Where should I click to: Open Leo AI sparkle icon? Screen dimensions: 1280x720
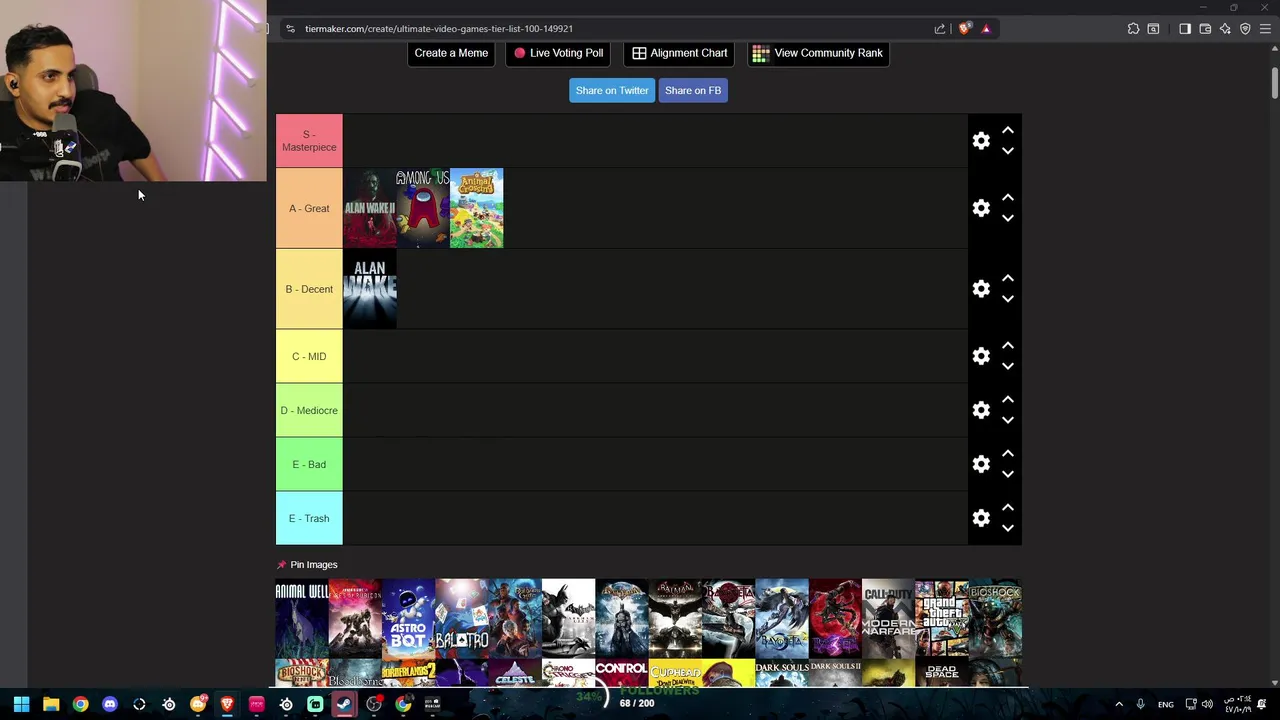tap(1225, 29)
